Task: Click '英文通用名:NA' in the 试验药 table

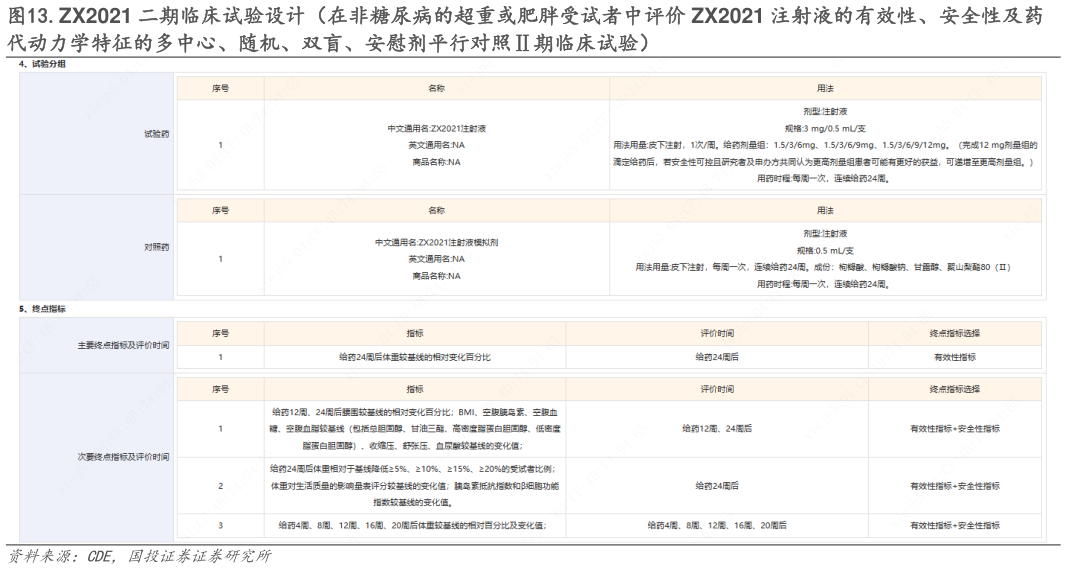Action: pyautogui.click(x=436, y=145)
